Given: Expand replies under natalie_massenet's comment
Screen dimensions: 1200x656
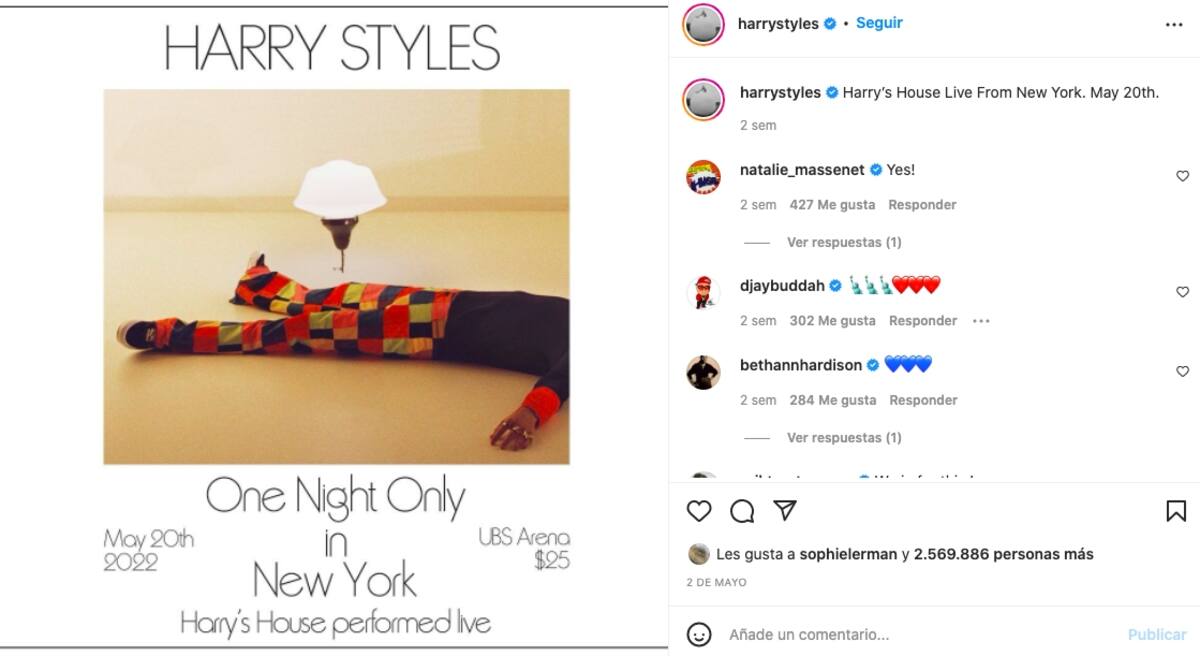Looking at the screenshot, I should coord(844,242).
